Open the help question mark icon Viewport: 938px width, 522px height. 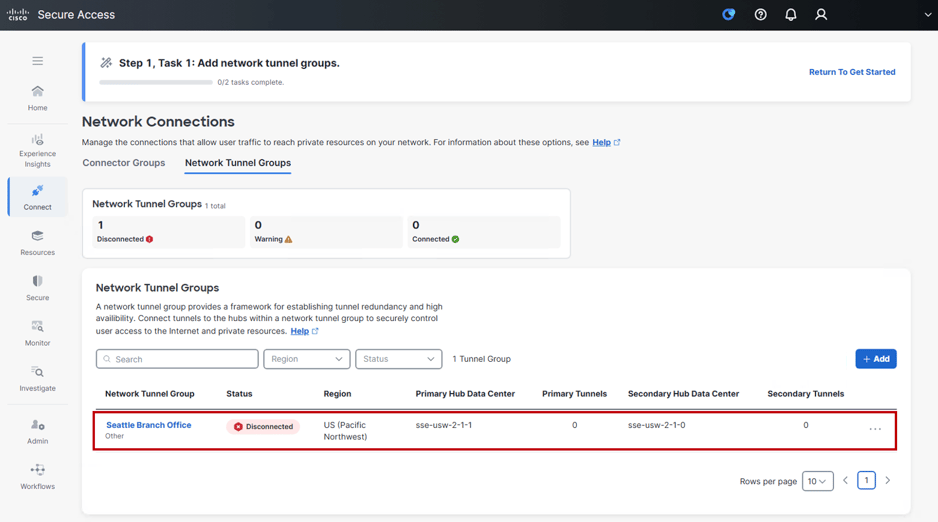click(760, 15)
